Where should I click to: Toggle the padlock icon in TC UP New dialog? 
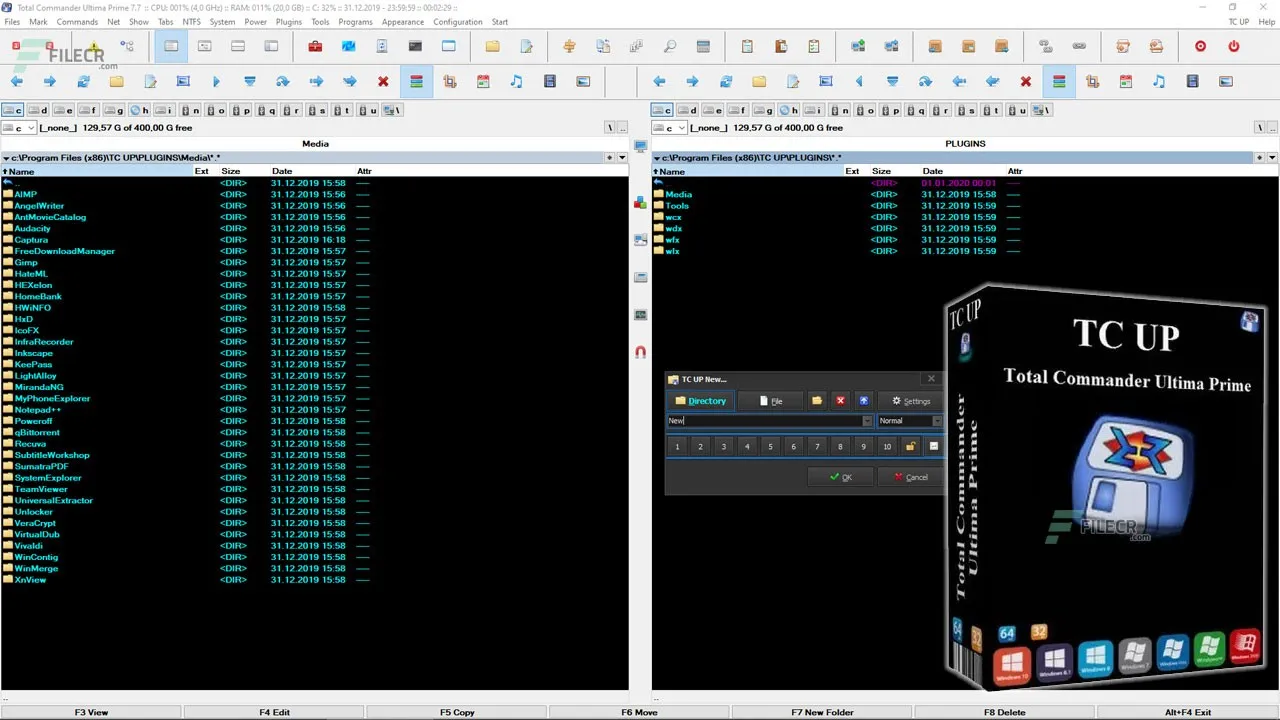point(910,446)
